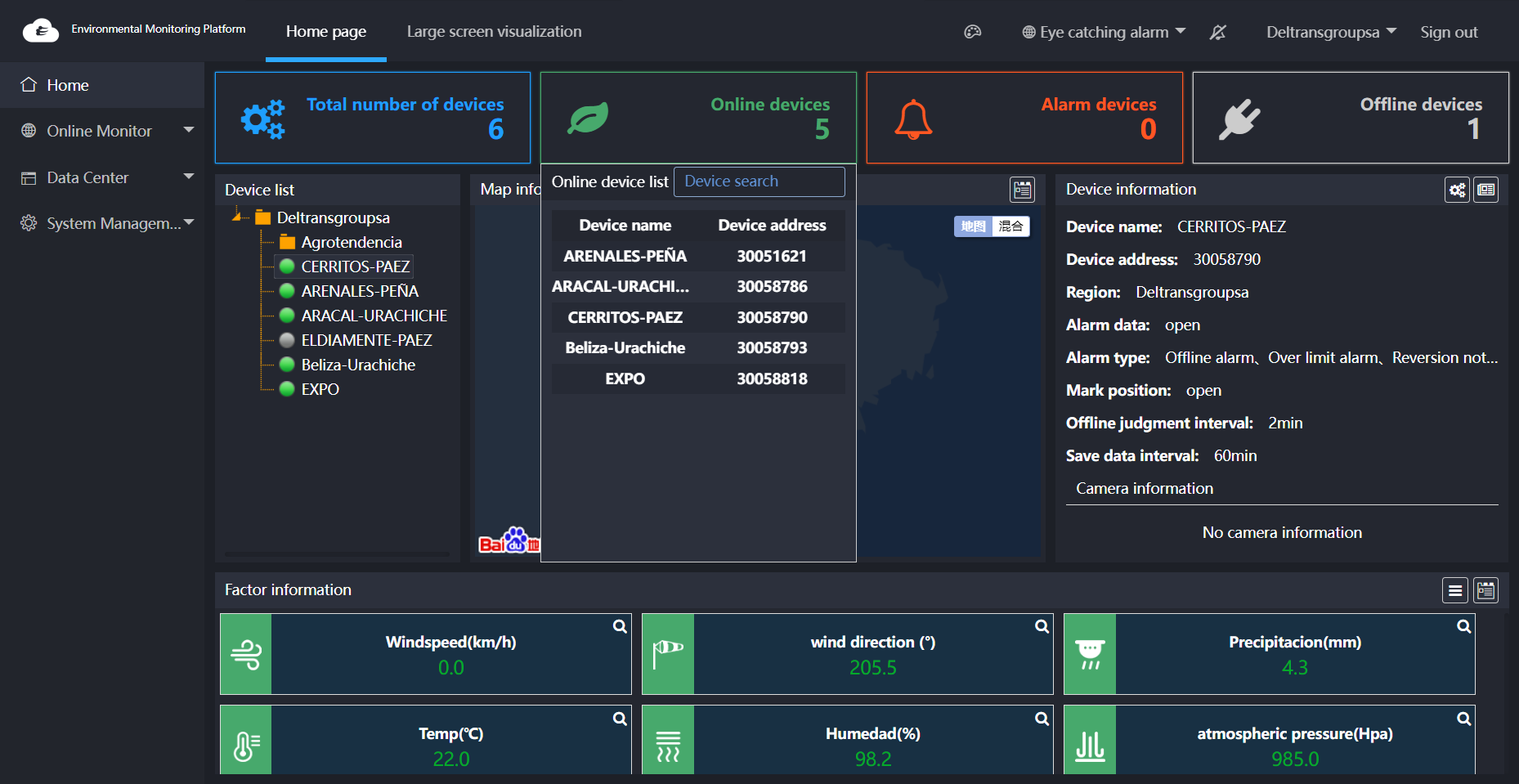Open Total number of devices card
1519x784 pixels.
pos(373,118)
